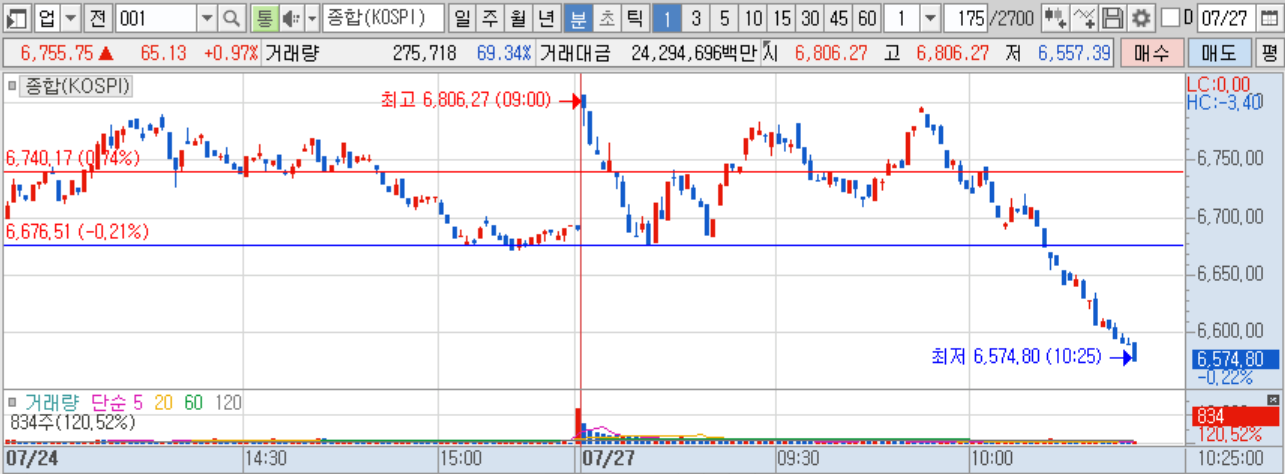Choose the 60 minute interval button

pos(868,17)
